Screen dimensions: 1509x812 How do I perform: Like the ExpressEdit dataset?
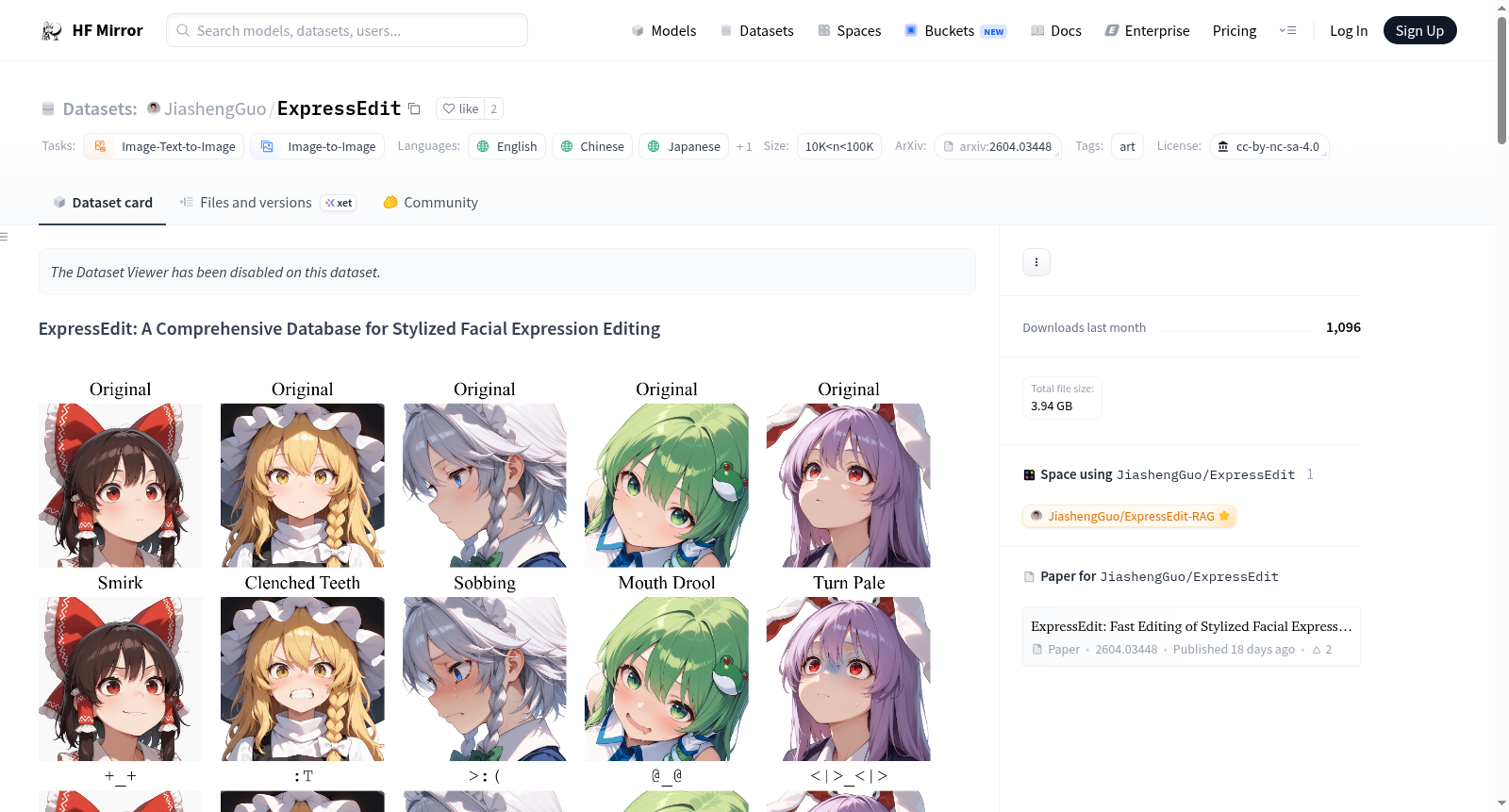click(461, 108)
